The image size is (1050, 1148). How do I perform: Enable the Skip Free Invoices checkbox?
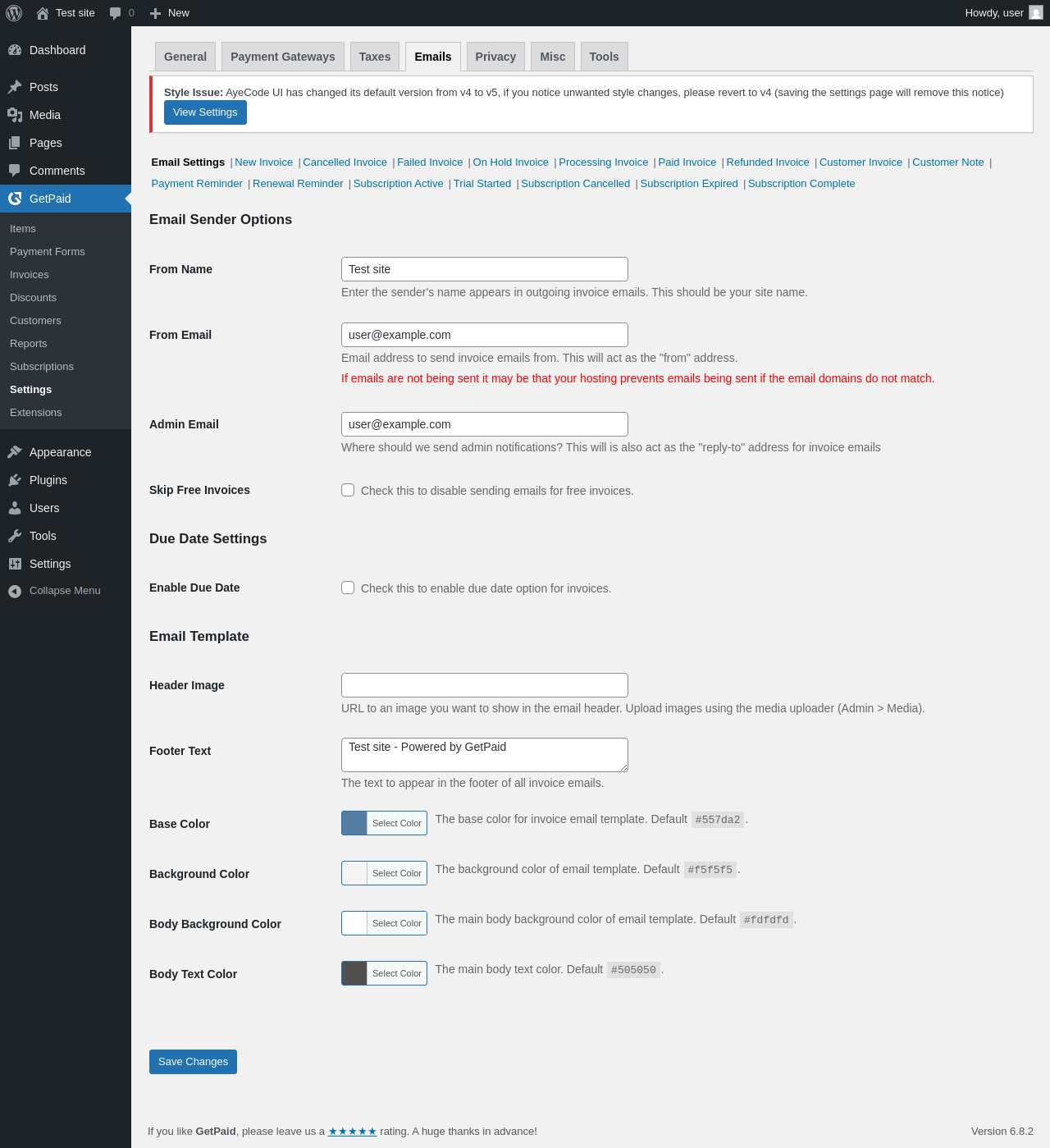click(x=348, y=490)
